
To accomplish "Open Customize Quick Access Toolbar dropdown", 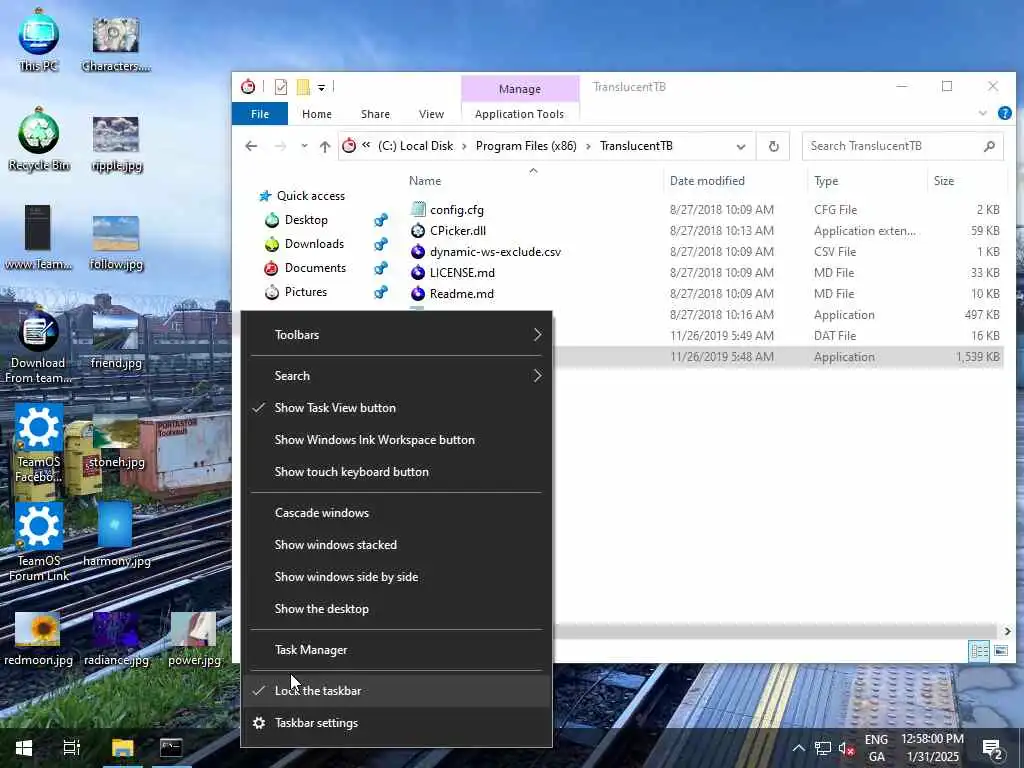I will click(321, 87).
